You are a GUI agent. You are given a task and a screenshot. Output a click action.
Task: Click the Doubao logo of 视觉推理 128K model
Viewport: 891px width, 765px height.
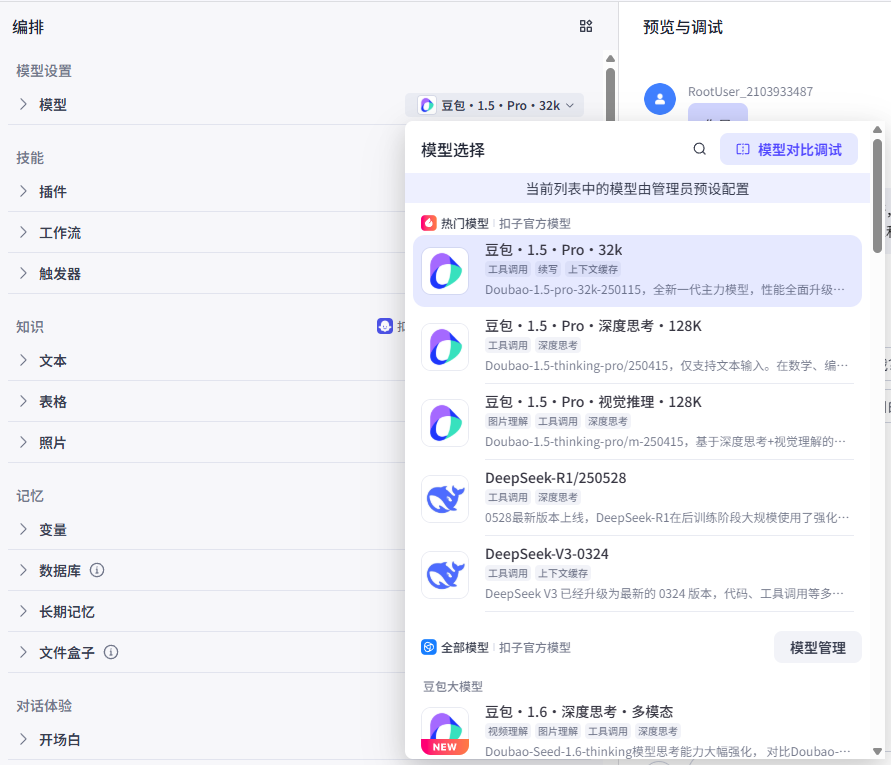[x=445, y=423]
